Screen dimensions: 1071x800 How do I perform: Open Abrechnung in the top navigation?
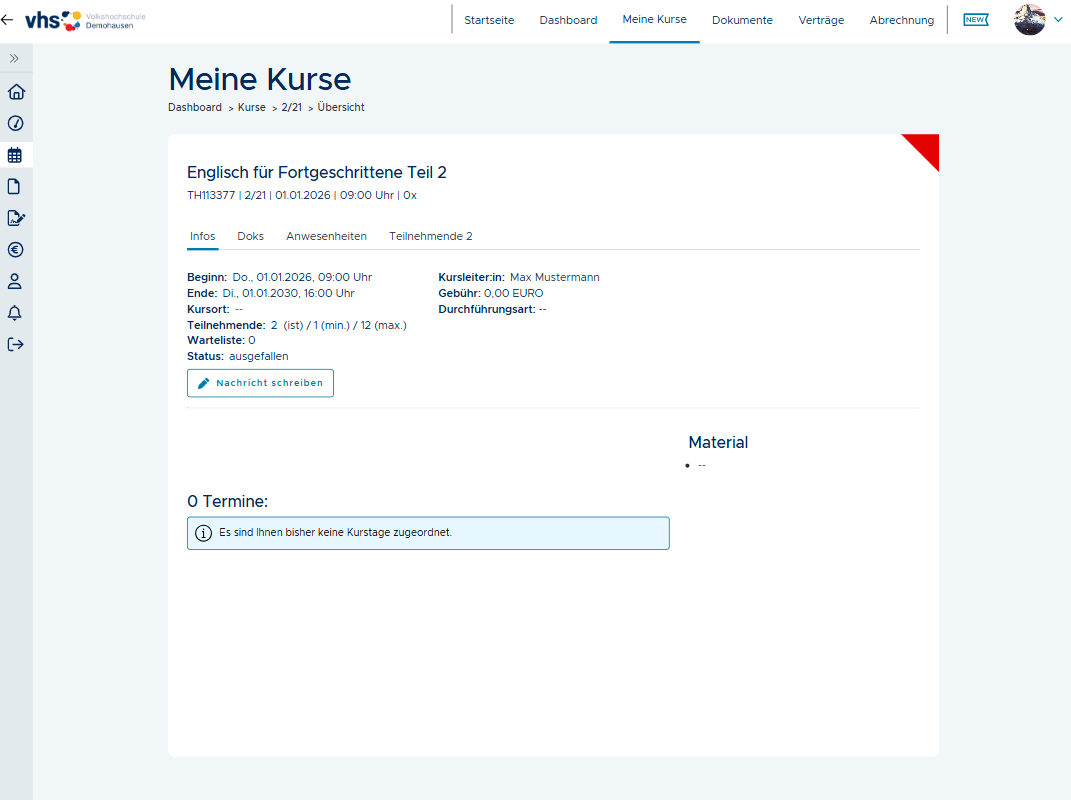[901, 20]
